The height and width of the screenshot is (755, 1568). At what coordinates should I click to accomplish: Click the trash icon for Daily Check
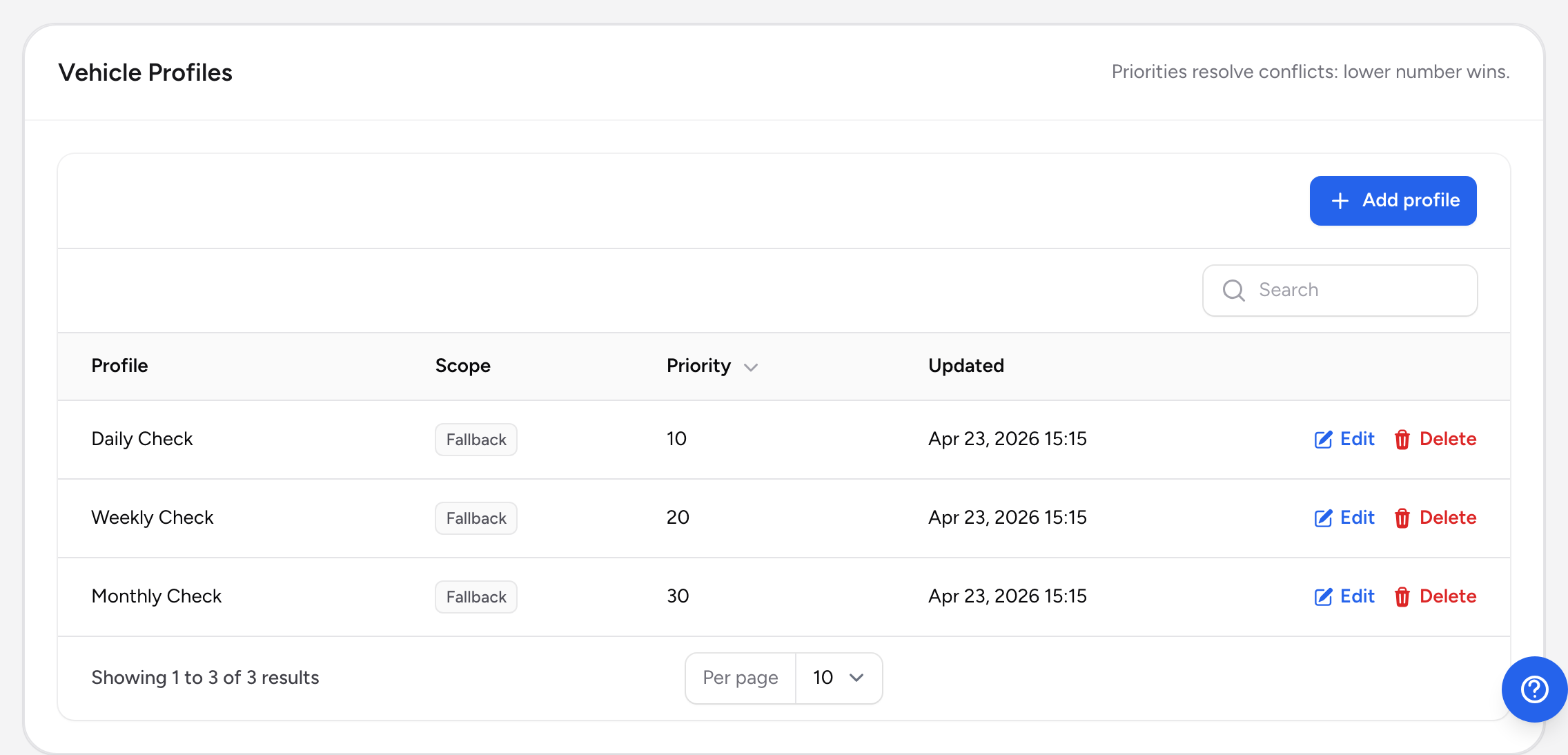1402,440
